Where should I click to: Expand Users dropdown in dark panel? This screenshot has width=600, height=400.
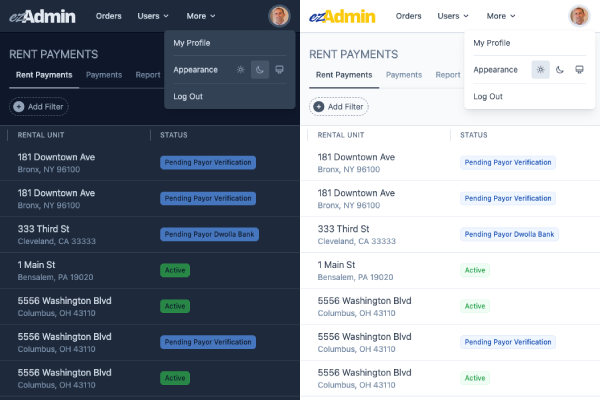click(x=153, y=16)
